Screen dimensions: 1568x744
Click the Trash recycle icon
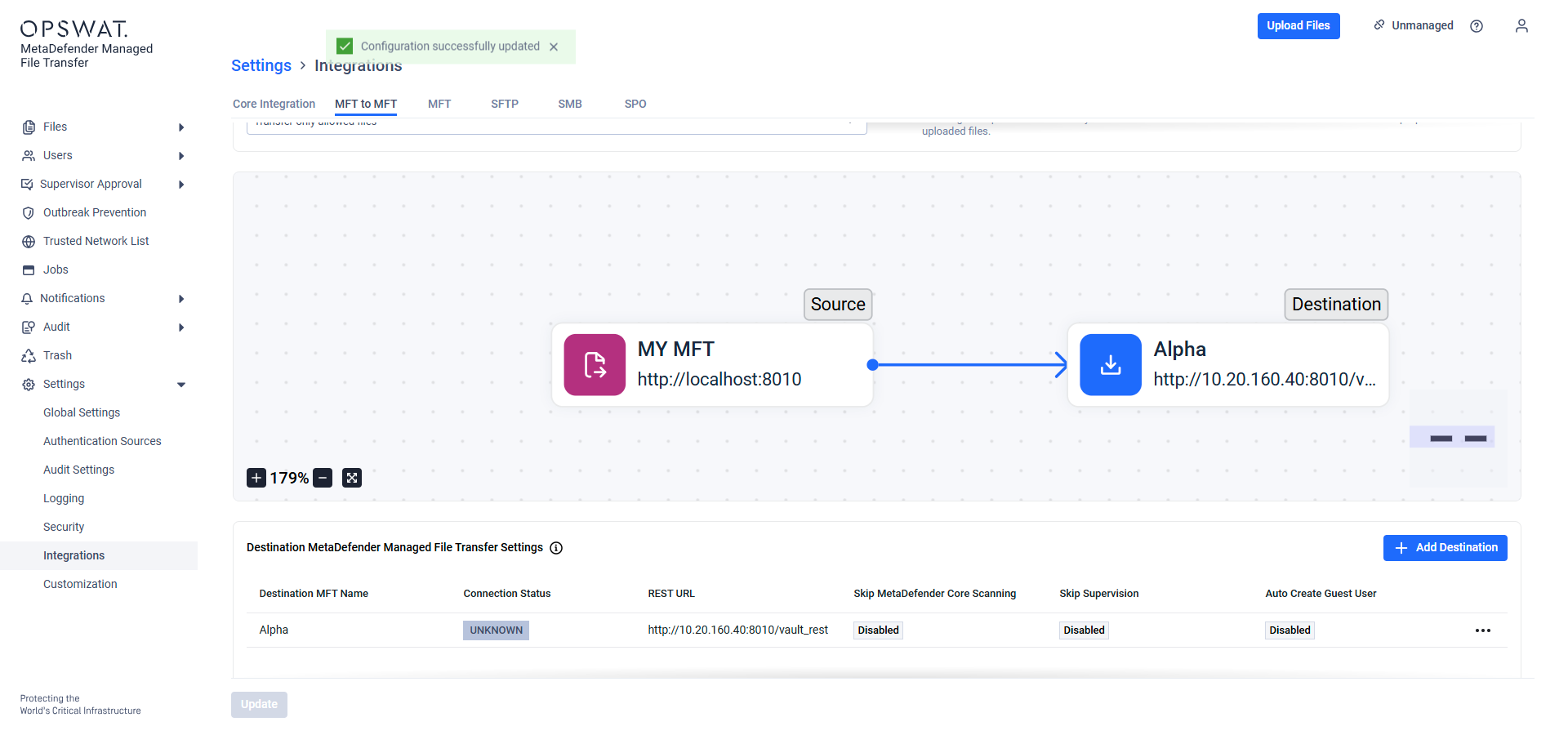coord(29,356)
